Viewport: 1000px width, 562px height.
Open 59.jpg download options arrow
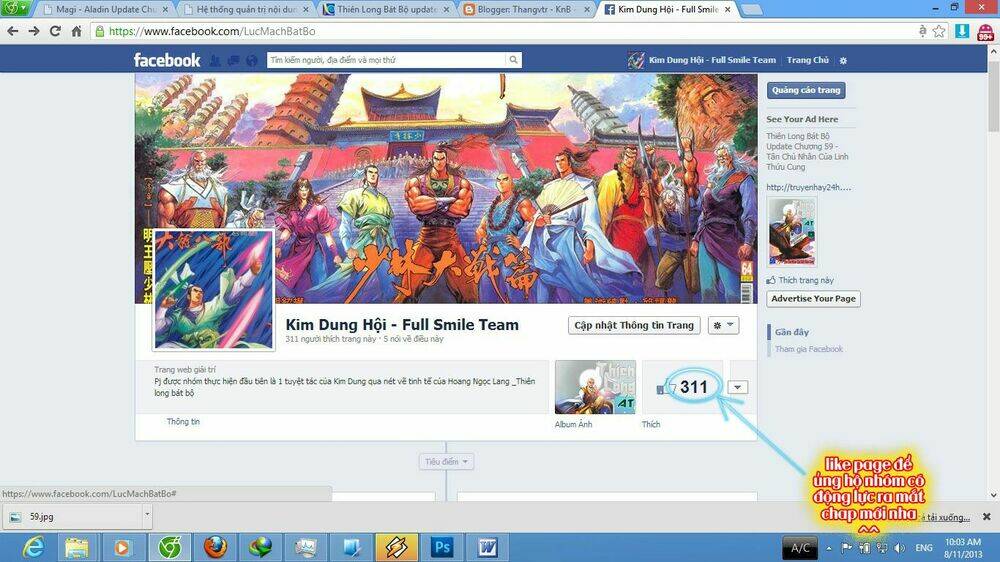coord(147,515)
